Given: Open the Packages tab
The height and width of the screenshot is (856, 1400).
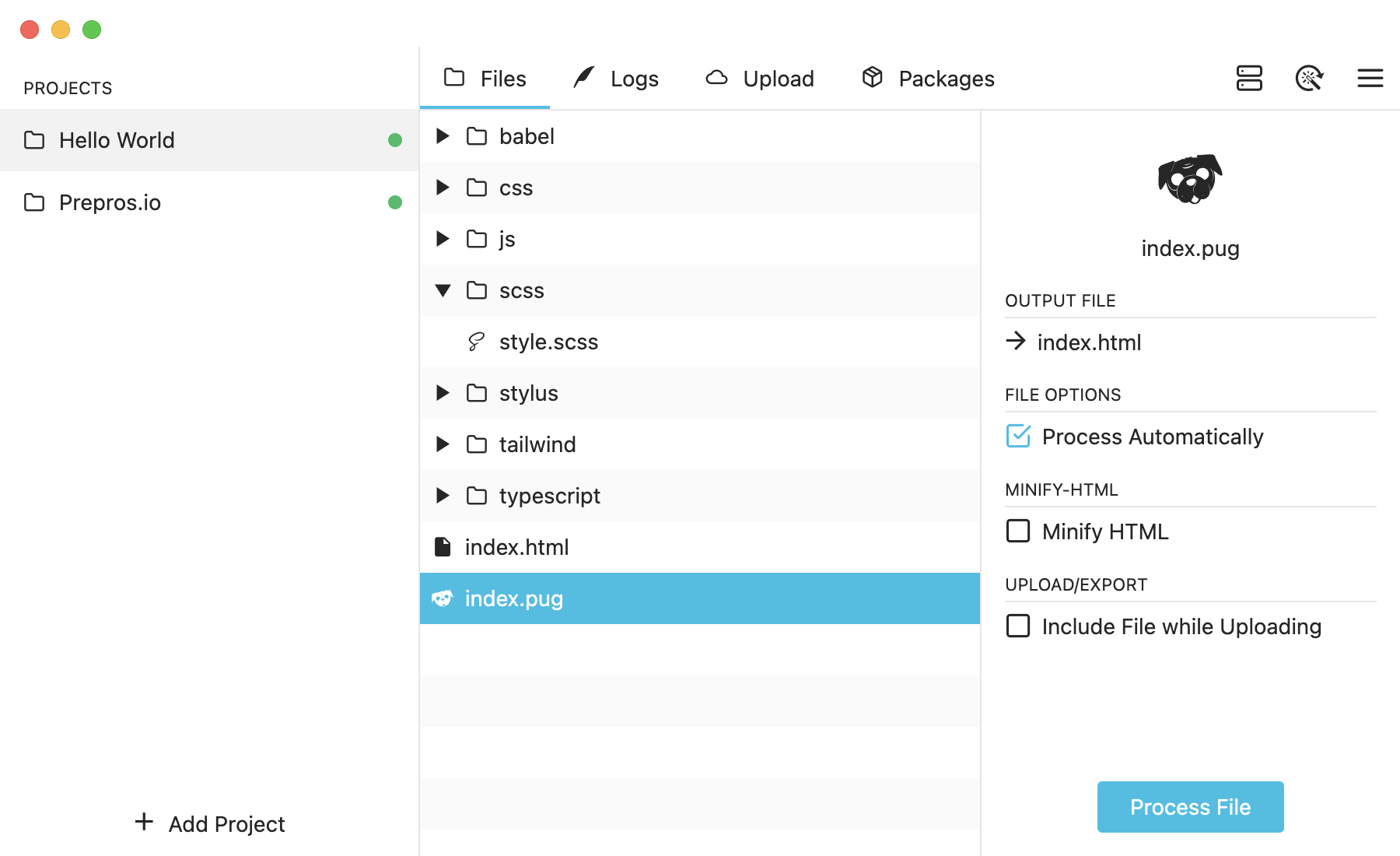Looking at the screenshot, I should click(928, 79).
